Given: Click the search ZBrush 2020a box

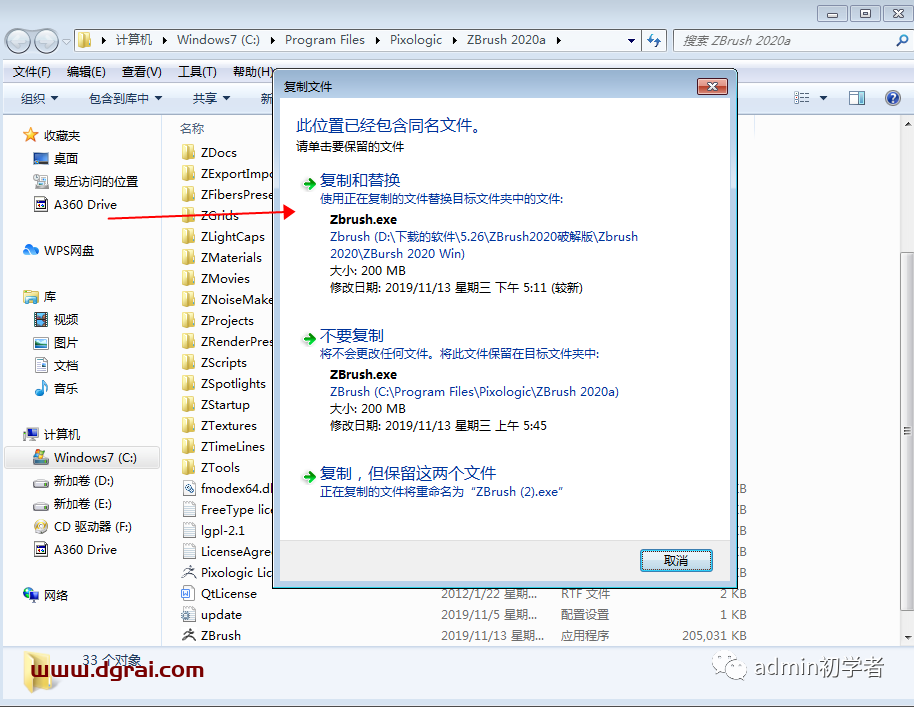Looking at the screenshot, I should (x=785, y=41).
